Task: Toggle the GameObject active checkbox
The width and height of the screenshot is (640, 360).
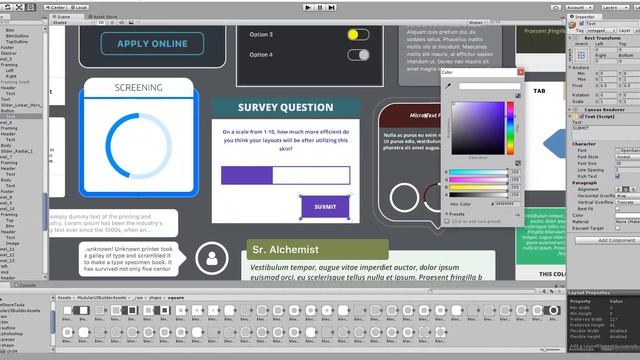Action: [582, 24]
